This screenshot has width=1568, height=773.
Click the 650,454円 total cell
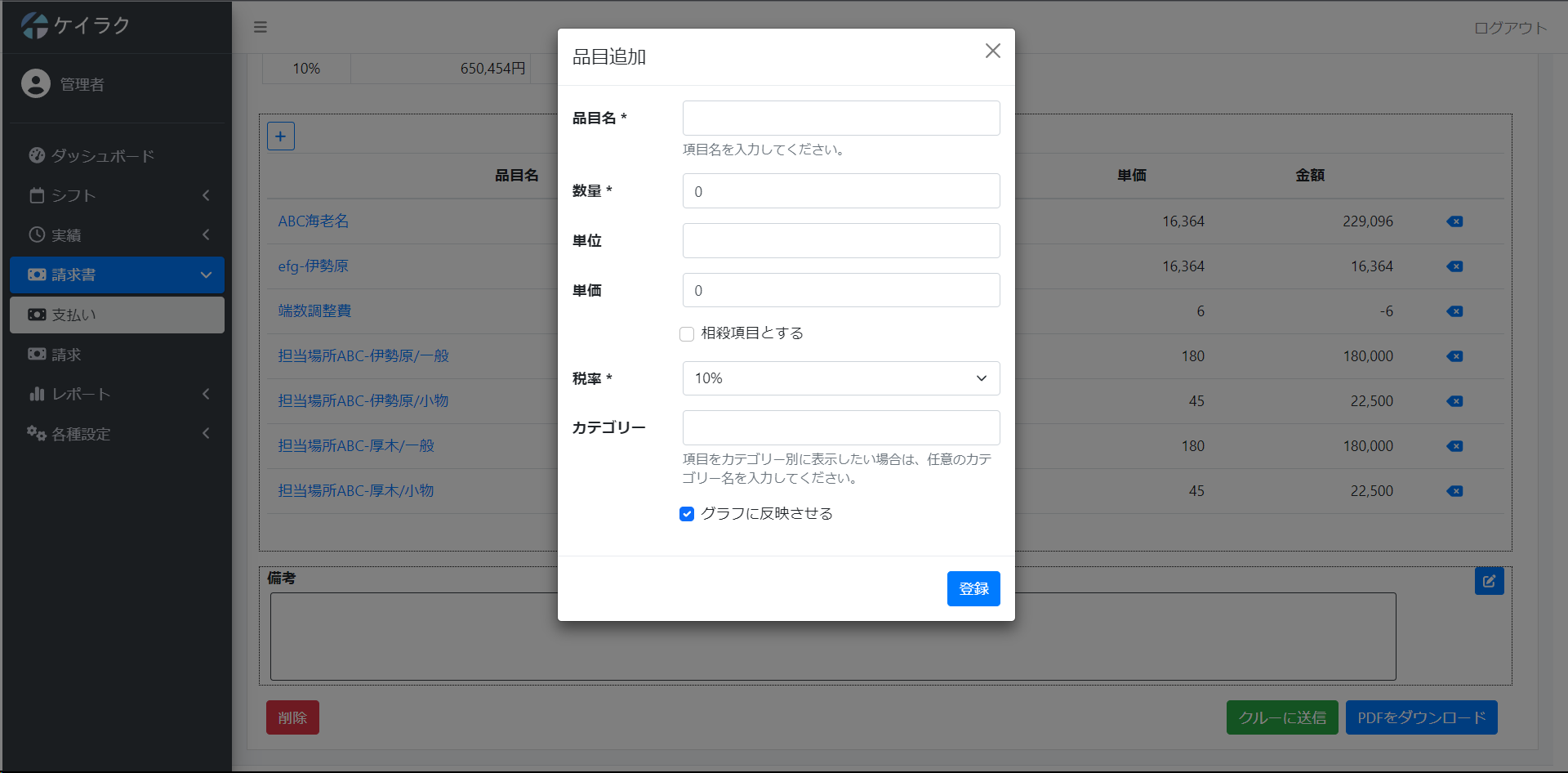point(441,69)
